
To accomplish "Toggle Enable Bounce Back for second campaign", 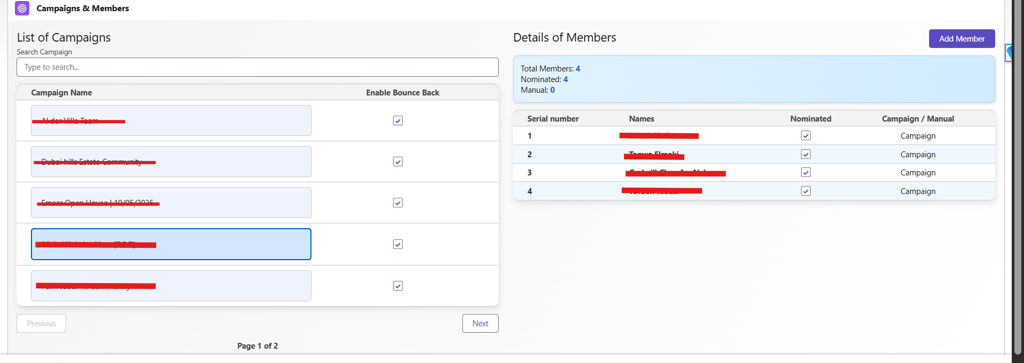I will click(x=398, y=162).
